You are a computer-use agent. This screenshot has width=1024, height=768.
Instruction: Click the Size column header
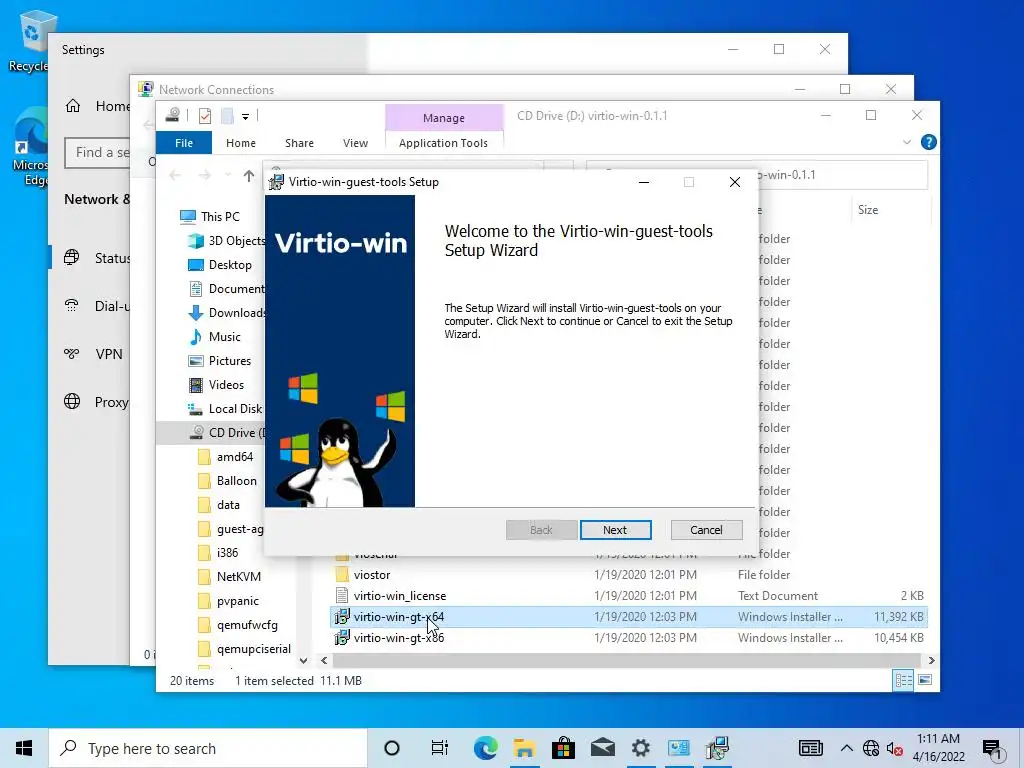pyautogui.click(x=890, y=210)
